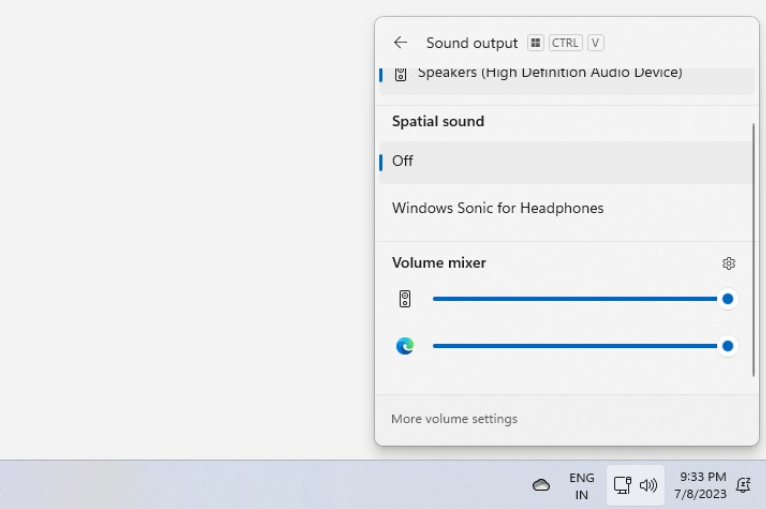Open the ENG IN language switcher
This screenshot has width=766, height=509.
581,486
